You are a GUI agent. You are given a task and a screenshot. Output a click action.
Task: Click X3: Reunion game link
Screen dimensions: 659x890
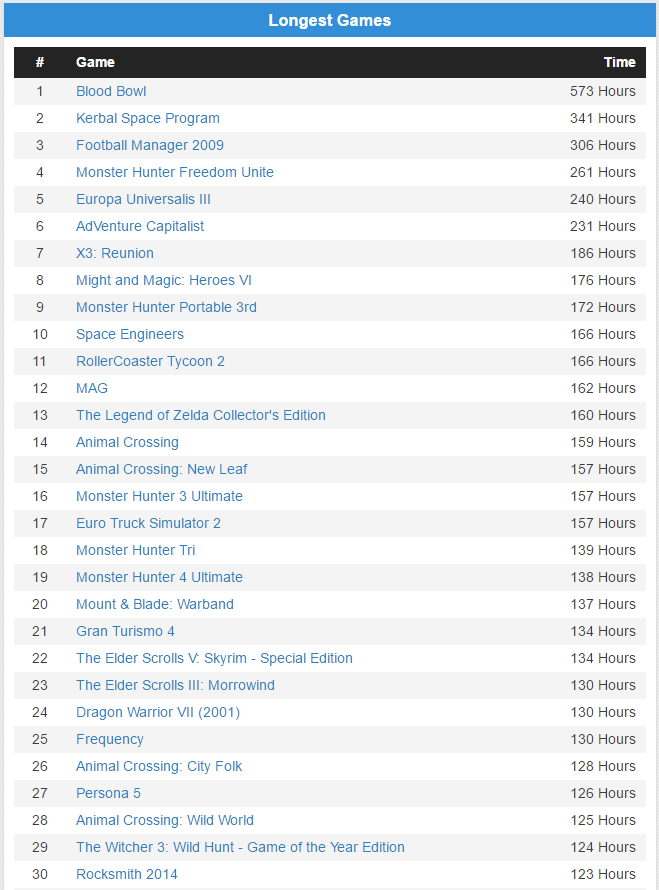(x=115, y=253)
